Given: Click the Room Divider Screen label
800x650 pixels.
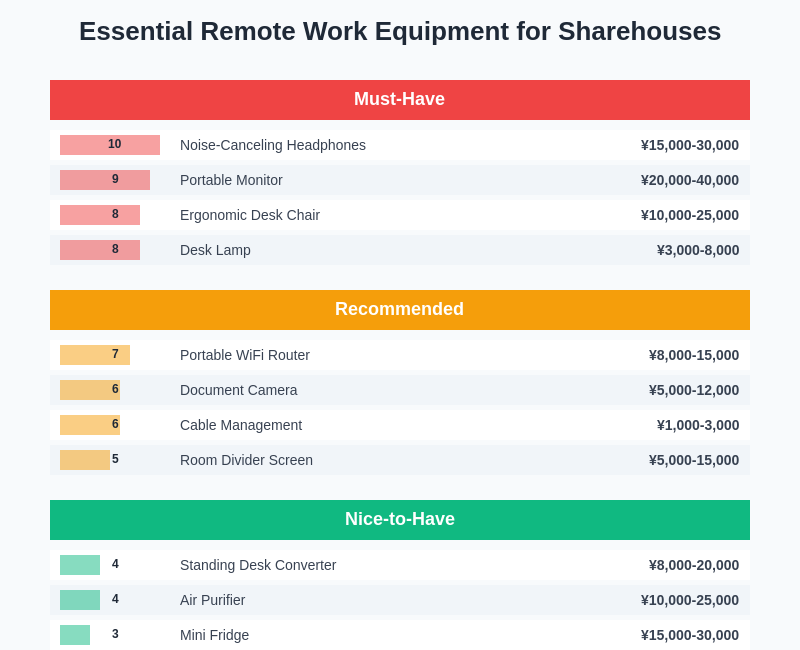Looking at the screenshot, I should (x=246, y=460).
